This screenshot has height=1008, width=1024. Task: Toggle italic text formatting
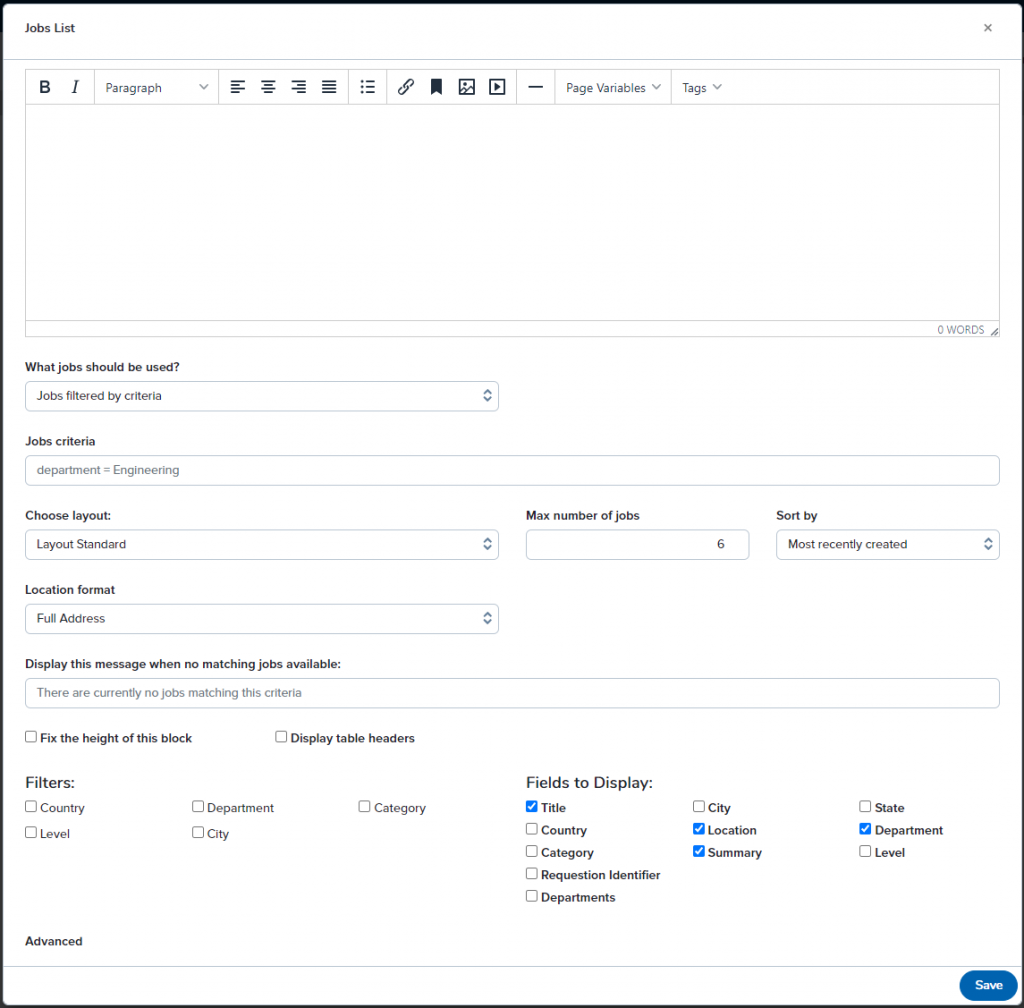[x=75, y=88]
